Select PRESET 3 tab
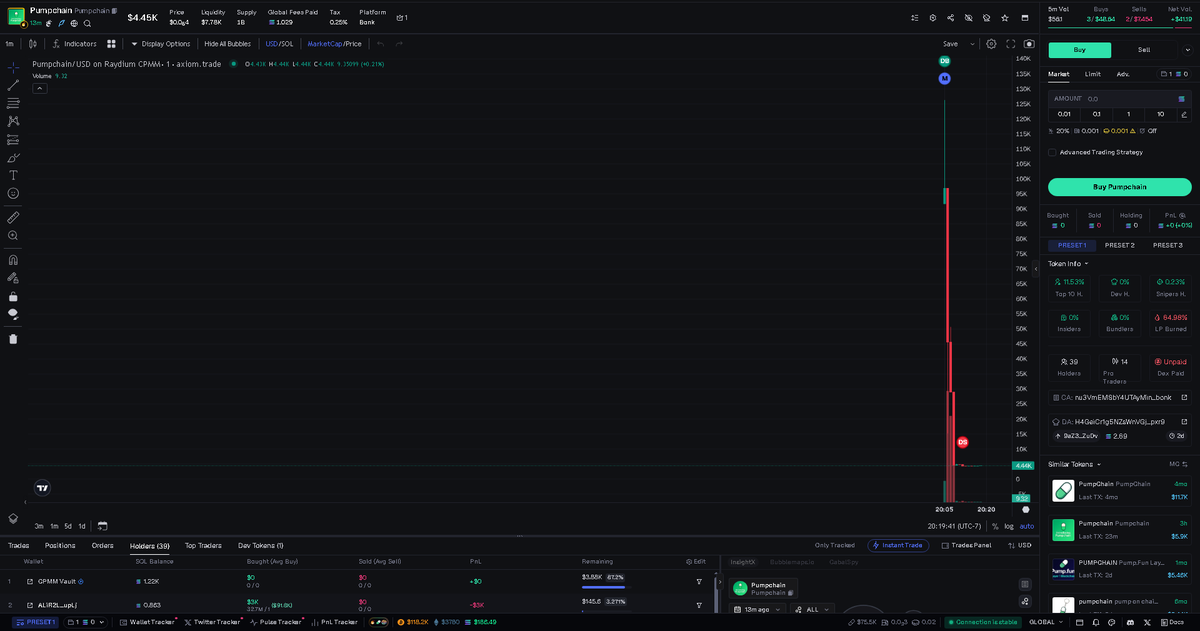 point(1167,245)
